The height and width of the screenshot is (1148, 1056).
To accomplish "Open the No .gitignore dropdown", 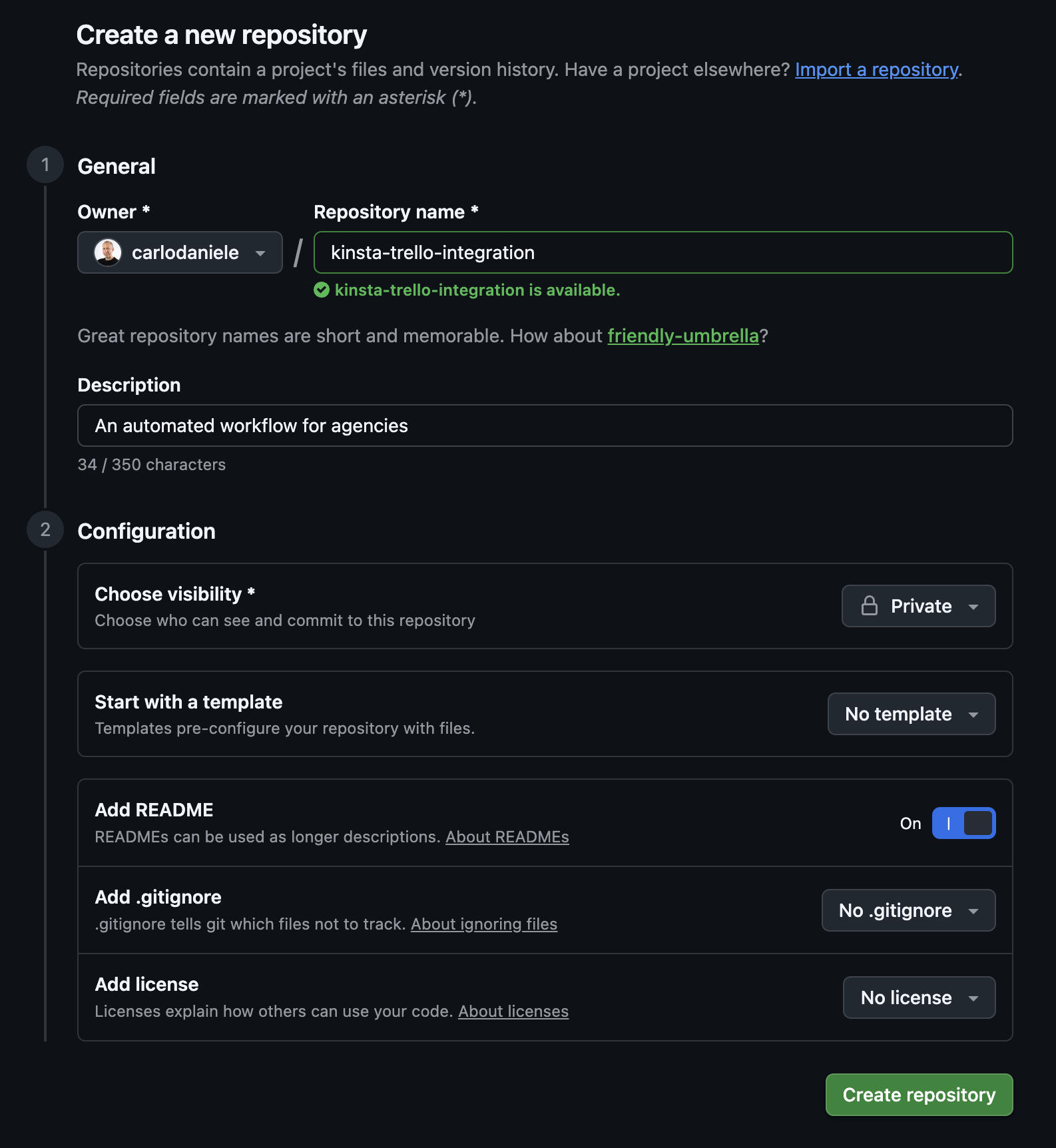I will (908, 910).
